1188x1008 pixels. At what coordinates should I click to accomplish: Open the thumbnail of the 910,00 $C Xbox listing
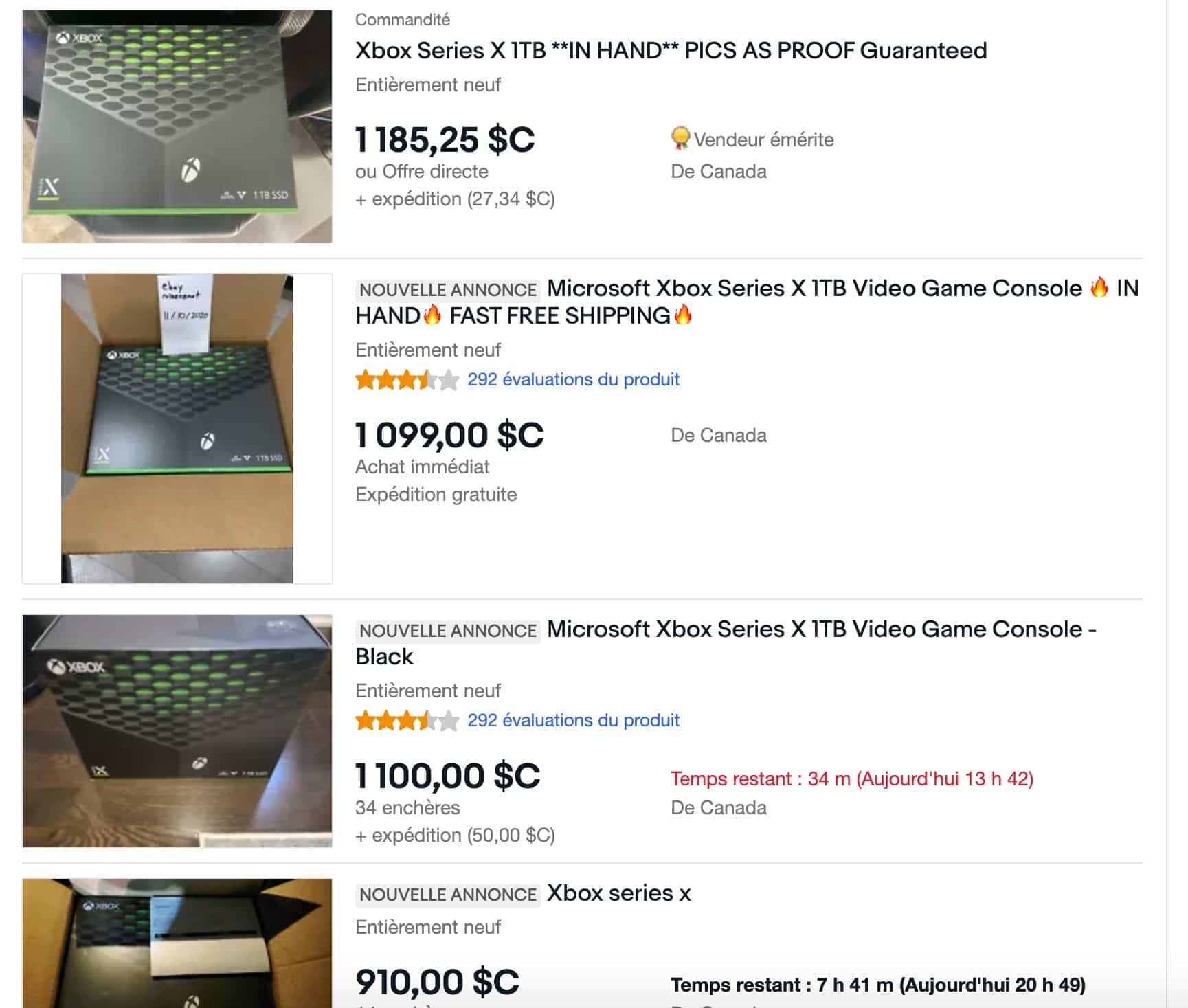(177, 943)
